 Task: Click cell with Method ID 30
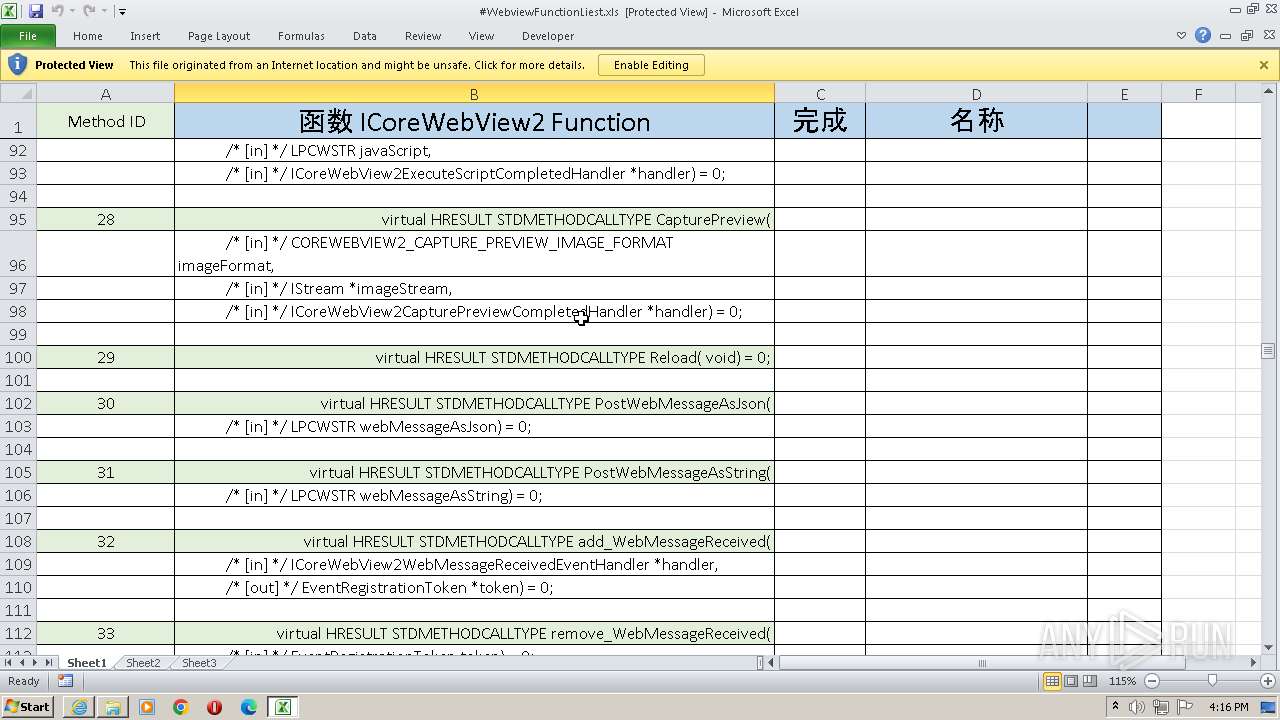pyautogui.click(x=106, y=403)
